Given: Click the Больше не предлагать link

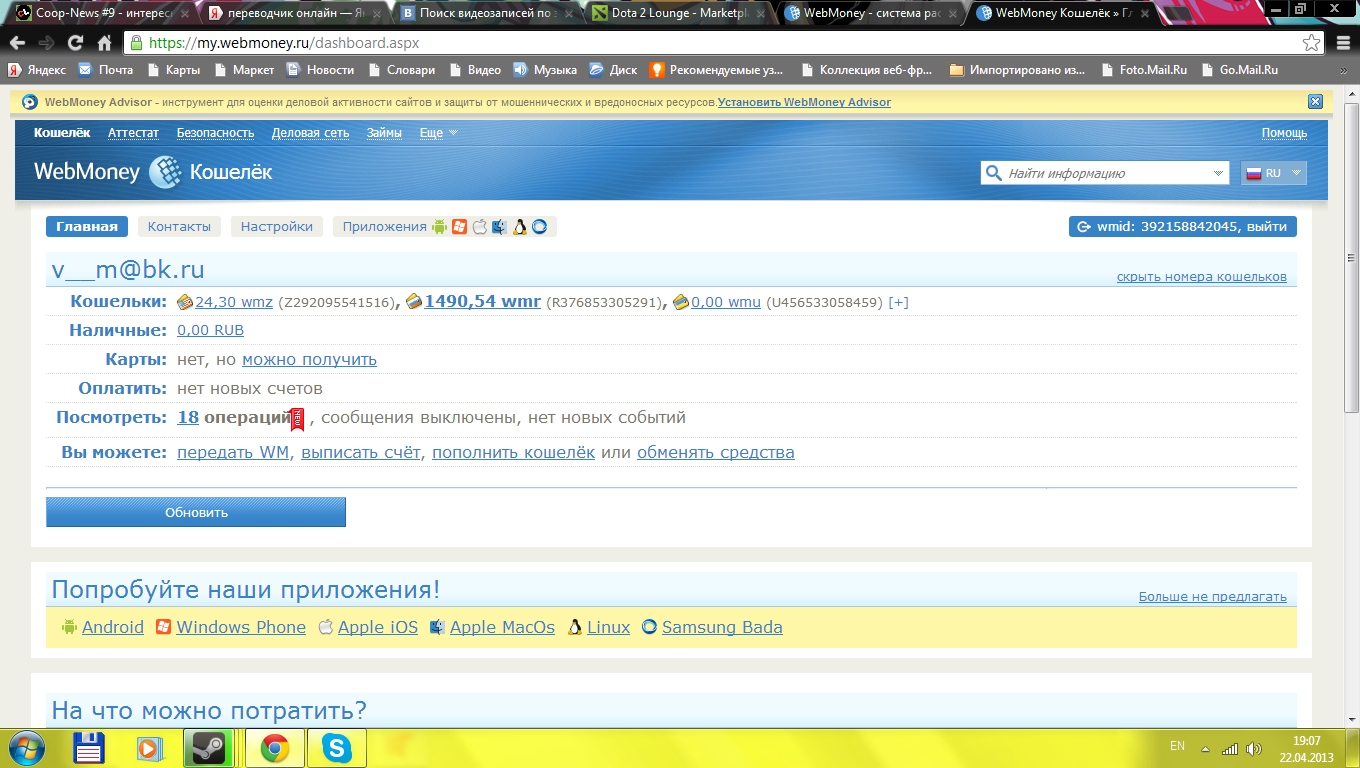Looking at the screenshot, I should (1213, 597).
